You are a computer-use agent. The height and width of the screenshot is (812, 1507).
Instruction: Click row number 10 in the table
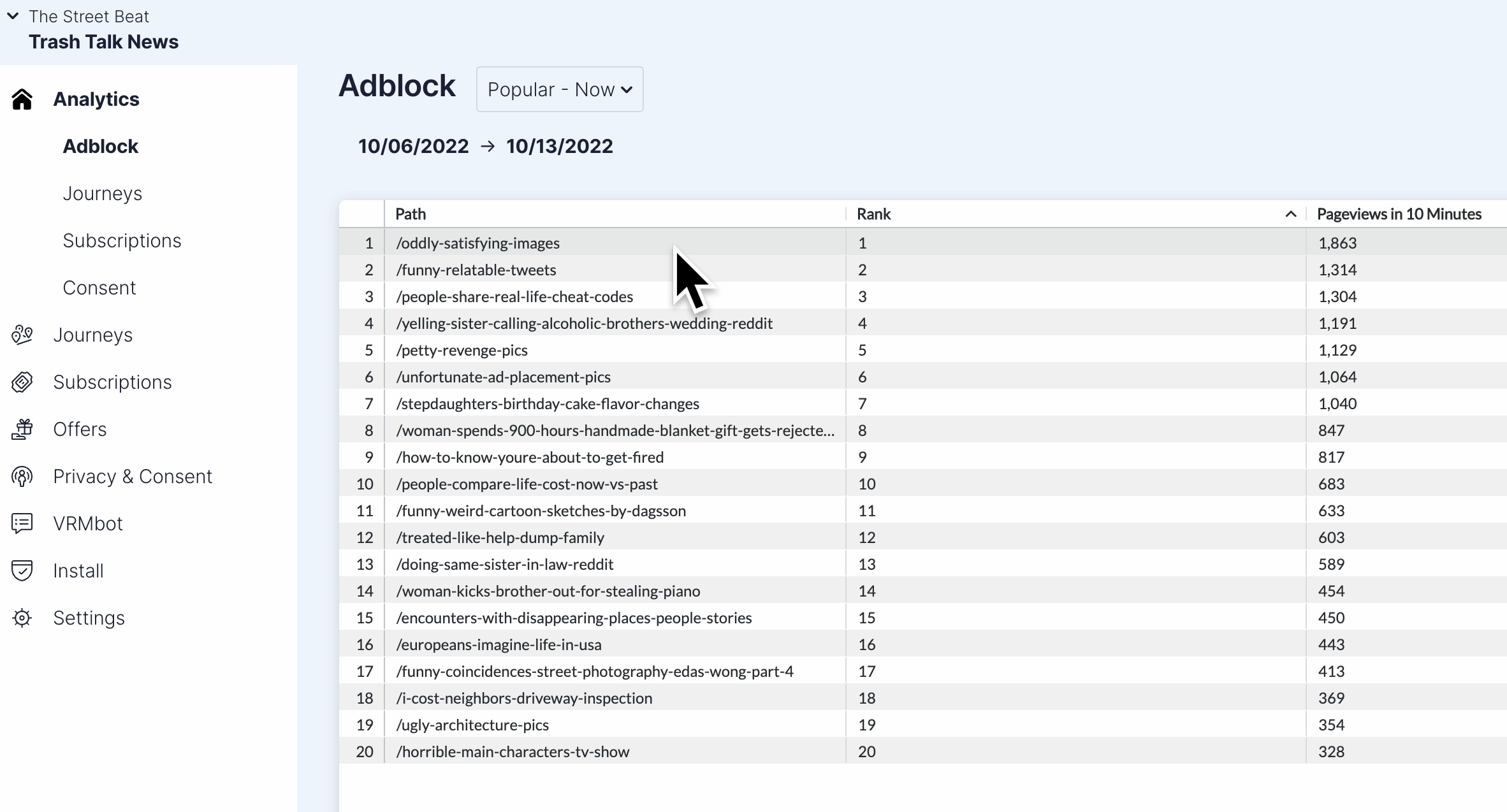click(365, 484)
